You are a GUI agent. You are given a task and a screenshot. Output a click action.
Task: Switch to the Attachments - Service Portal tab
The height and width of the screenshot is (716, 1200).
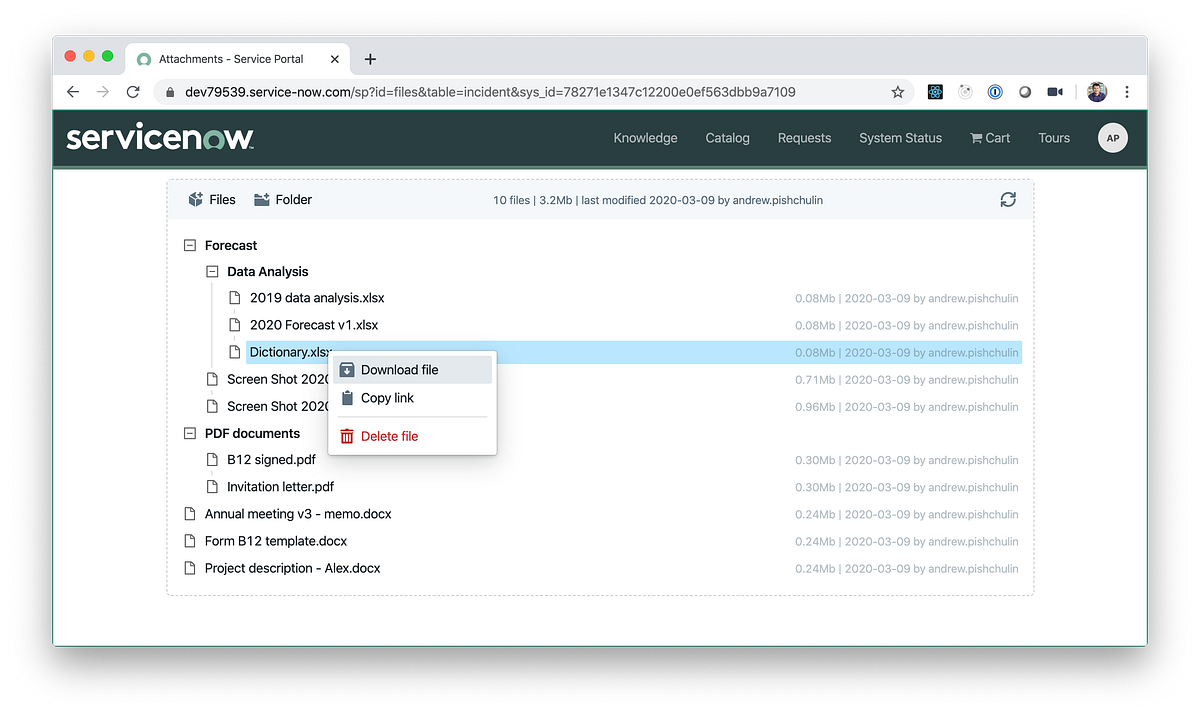(232, 59)
